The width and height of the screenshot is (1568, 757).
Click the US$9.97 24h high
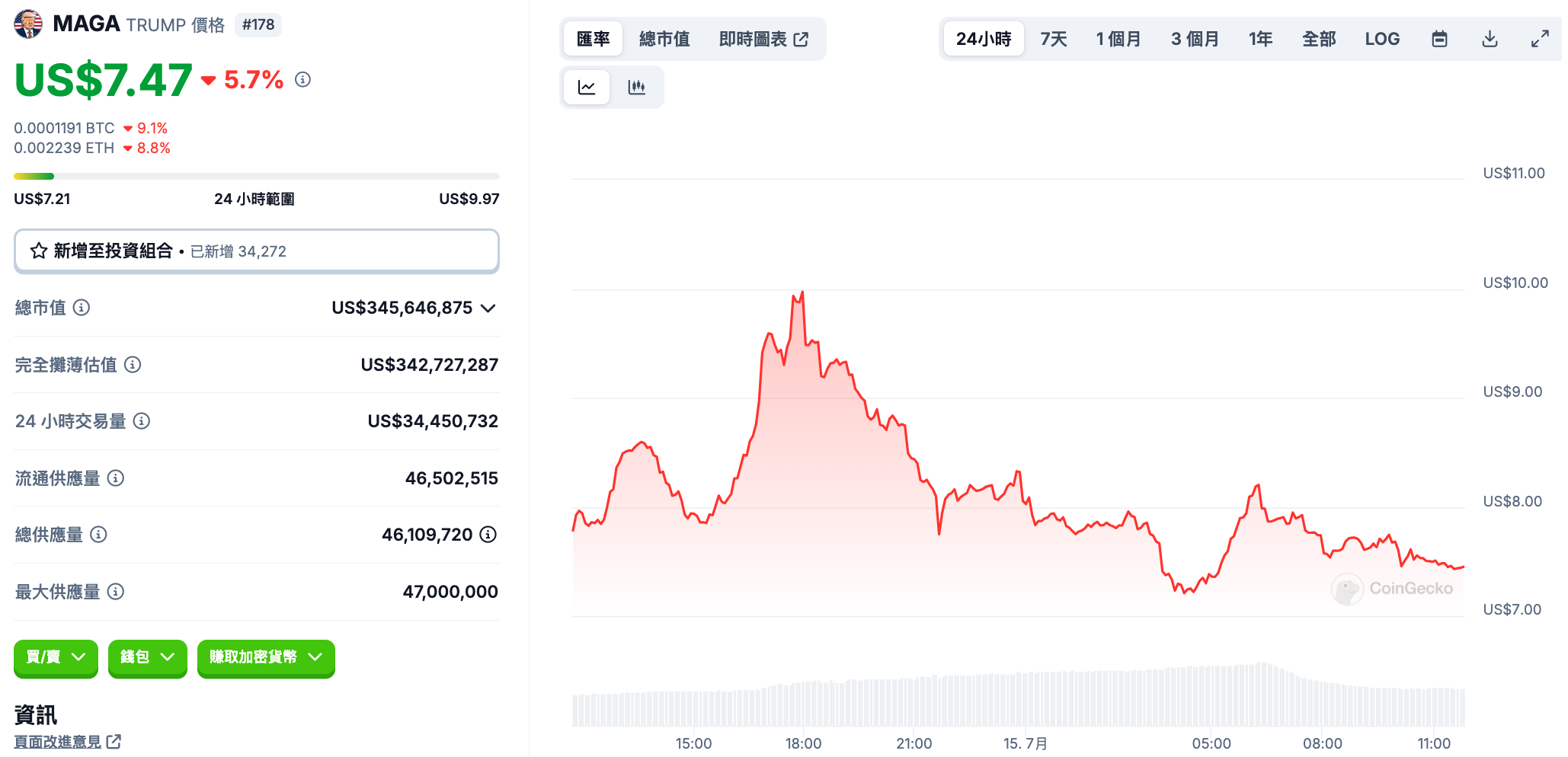click(469, 199)
